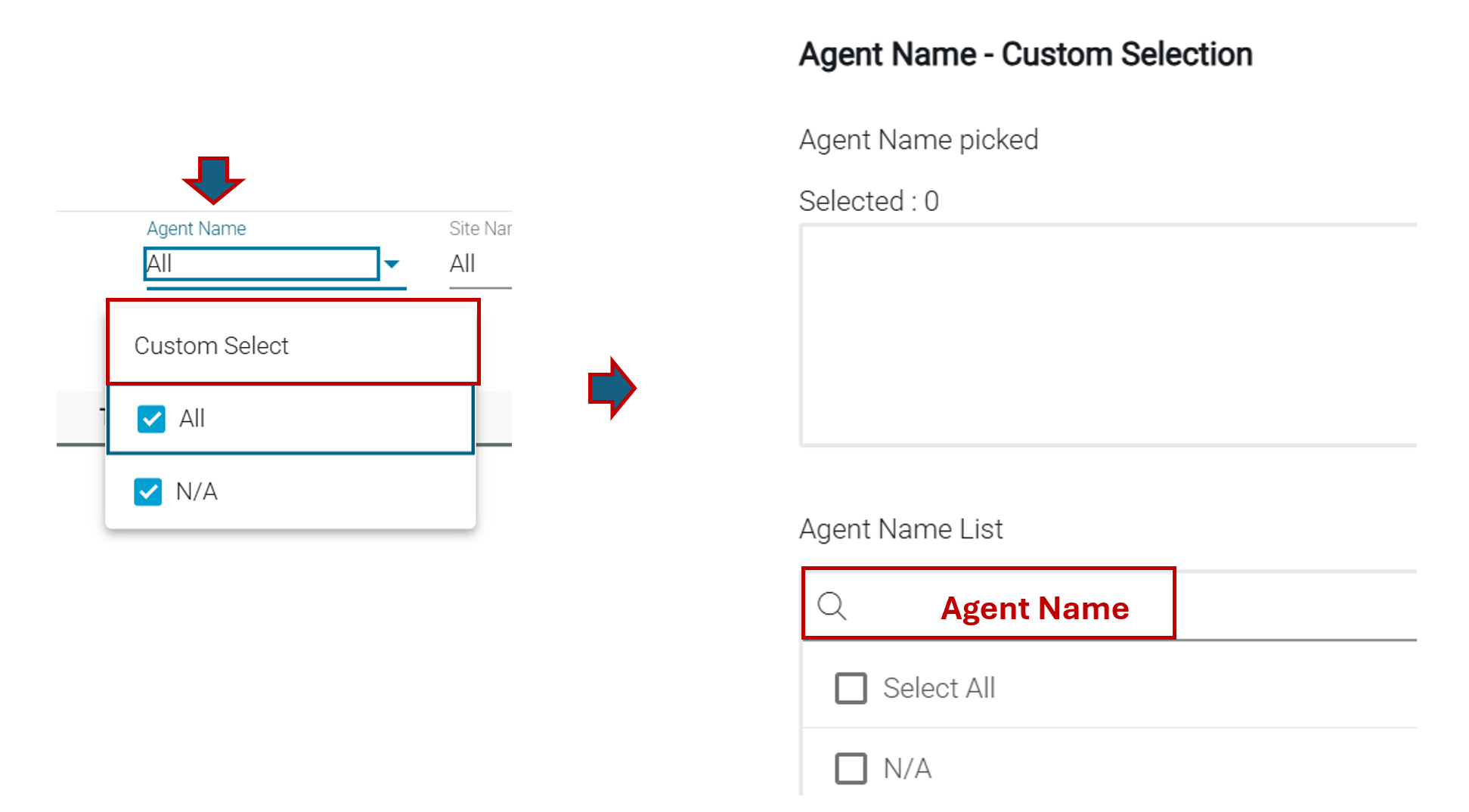Uncheck the All checkbox in dropdown
The height and width of the screenshot is (812, 1469).
click(151, 419)
